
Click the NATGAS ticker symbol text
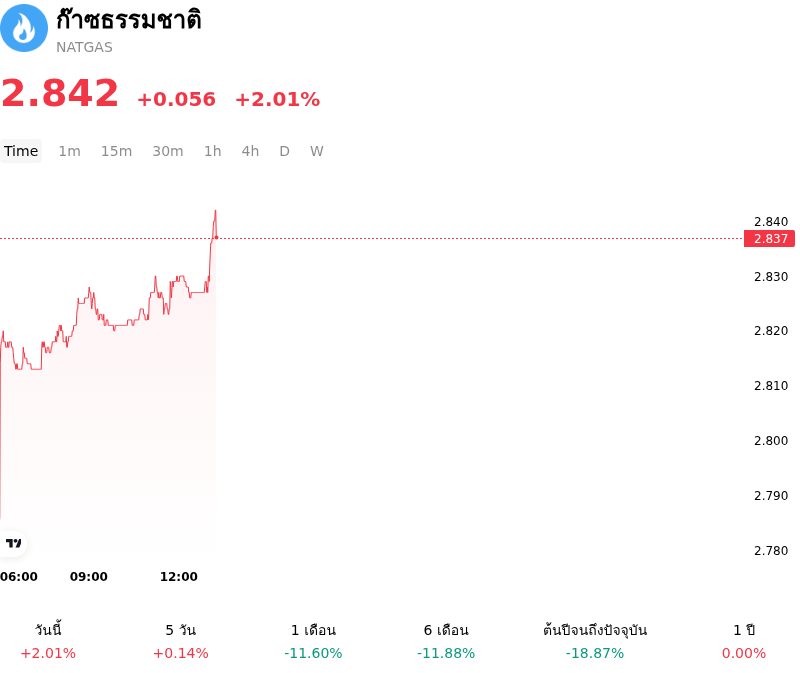tap(84, 47)
